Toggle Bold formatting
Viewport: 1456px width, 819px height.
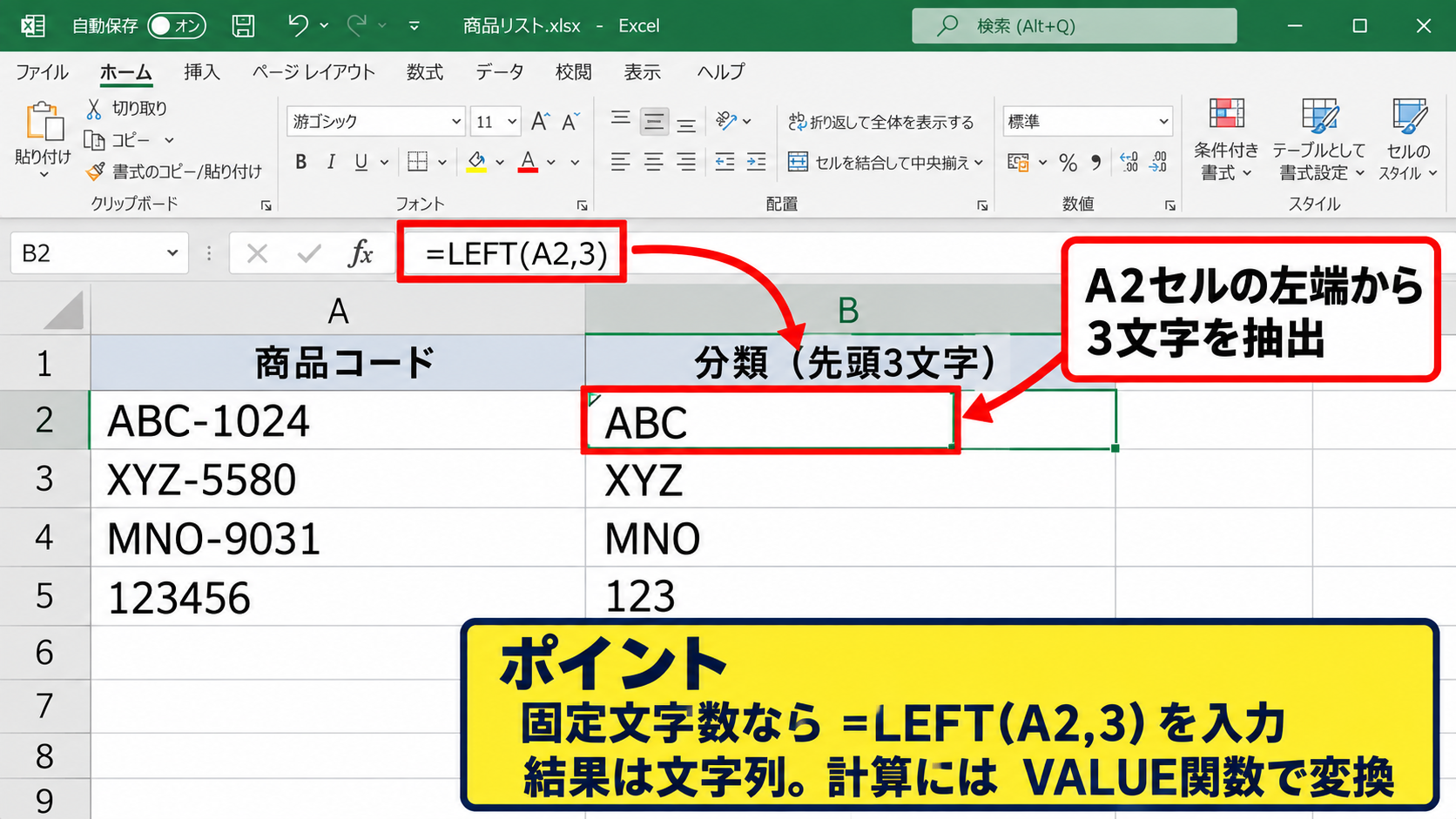301,162
